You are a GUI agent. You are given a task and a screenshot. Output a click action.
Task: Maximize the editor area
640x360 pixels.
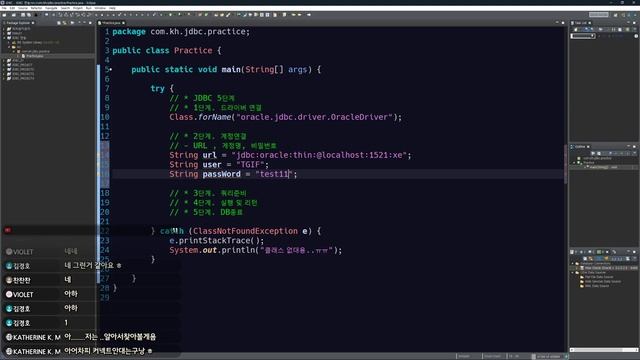coord(563,23)
